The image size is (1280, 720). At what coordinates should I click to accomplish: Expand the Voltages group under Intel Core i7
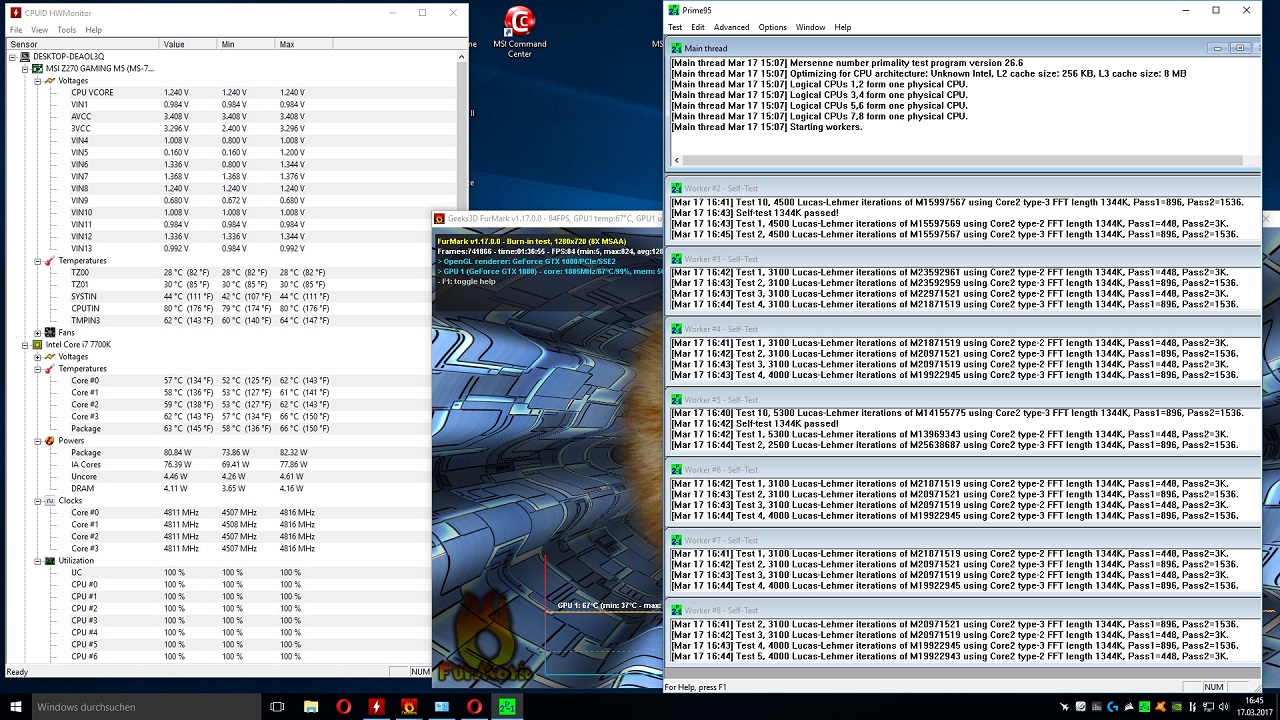click(x=38, y=356)
